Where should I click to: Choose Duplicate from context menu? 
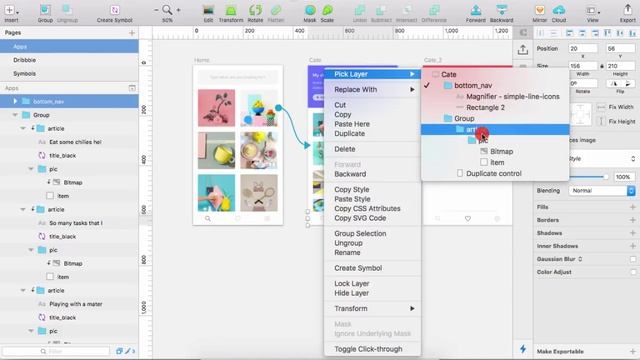349,133
